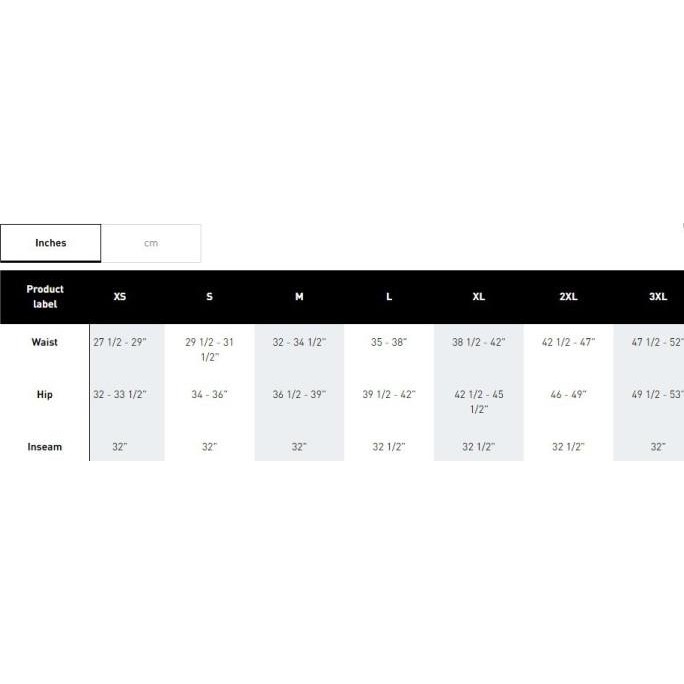The image size is (684, 684).
Task: Click the M size column header
Action: click(299, 297)
